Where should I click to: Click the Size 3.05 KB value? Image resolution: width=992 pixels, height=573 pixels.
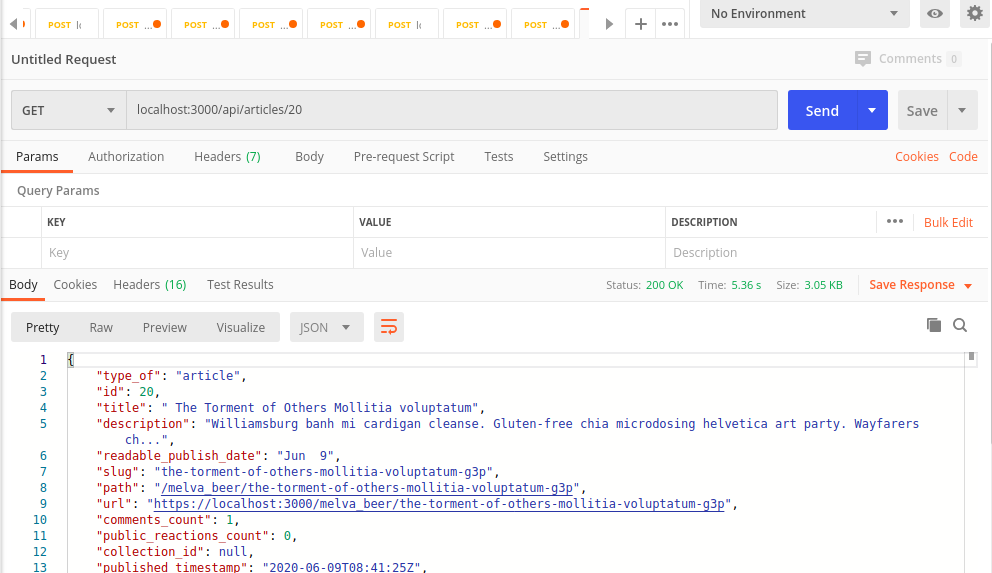[x=823, y=285]
